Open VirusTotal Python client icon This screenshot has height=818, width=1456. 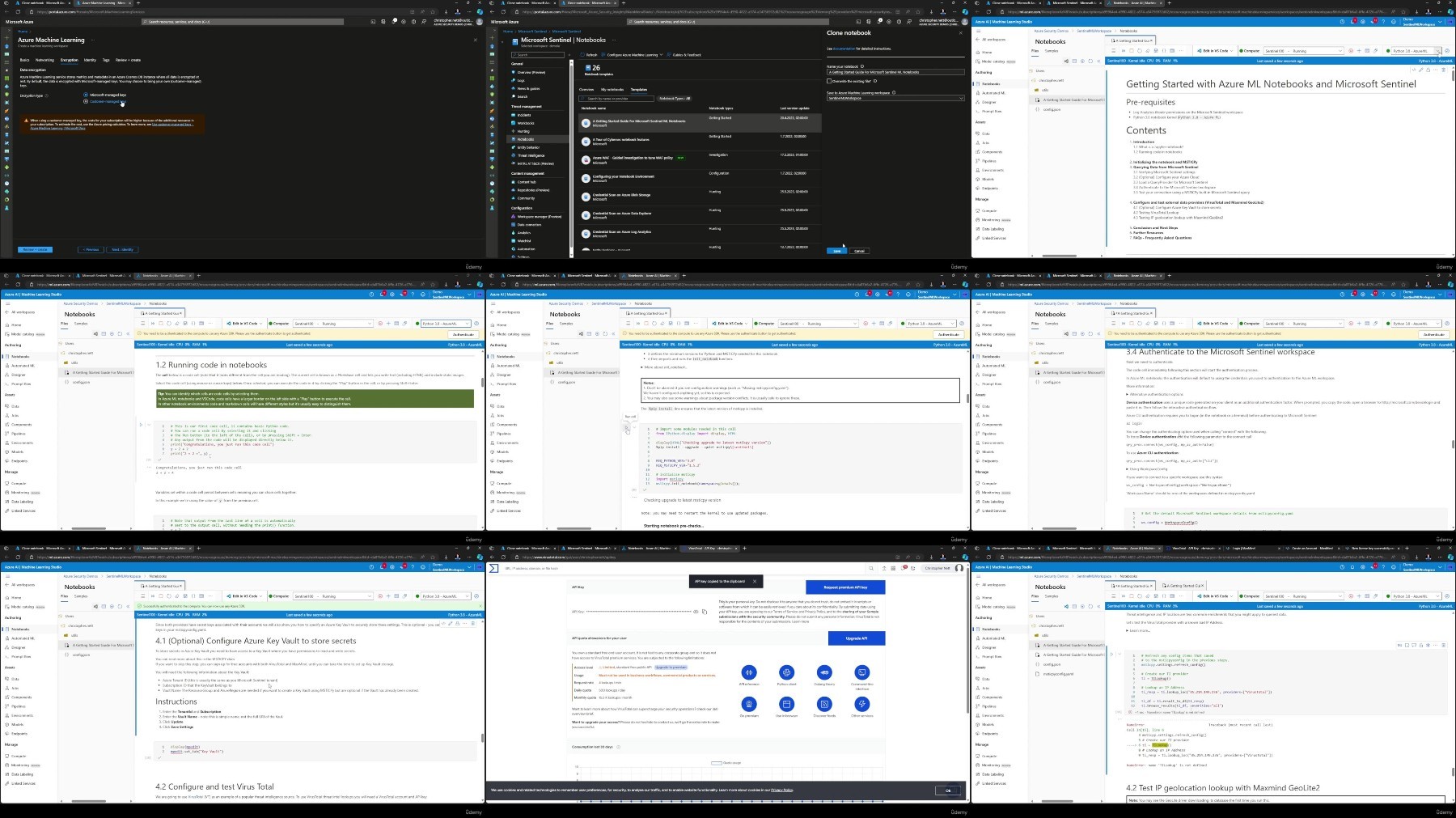tap(786, 672)
